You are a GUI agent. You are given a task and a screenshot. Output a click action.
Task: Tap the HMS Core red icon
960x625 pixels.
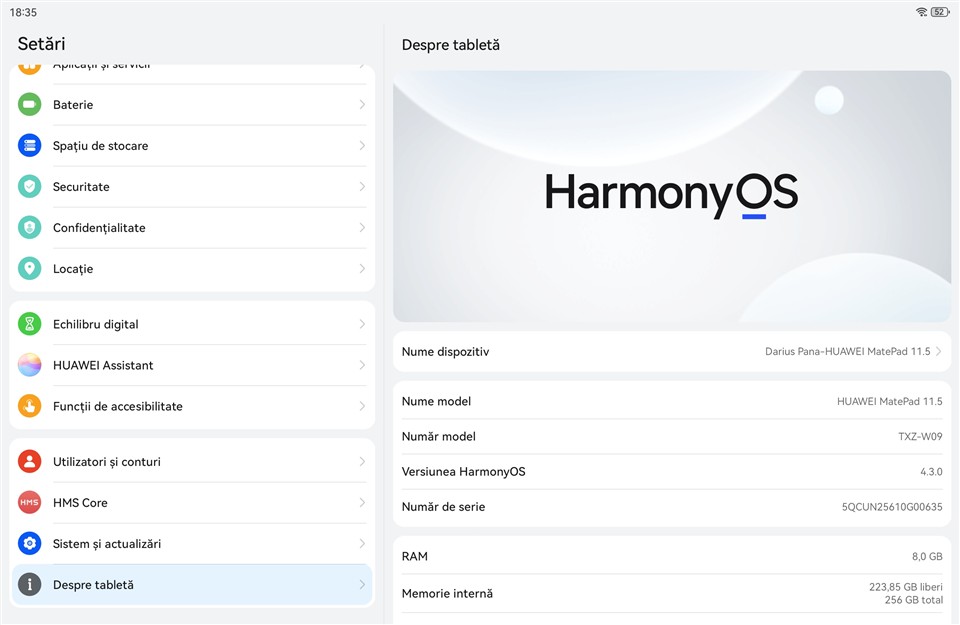click(30, 503)
